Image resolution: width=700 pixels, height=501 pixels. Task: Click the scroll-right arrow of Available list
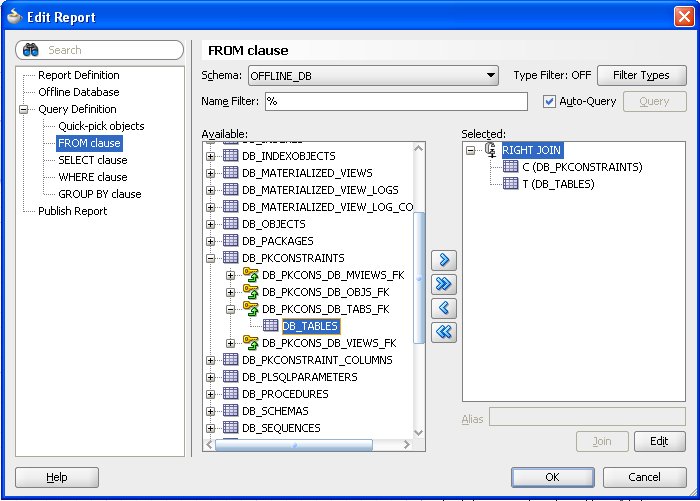click(406, 445)
